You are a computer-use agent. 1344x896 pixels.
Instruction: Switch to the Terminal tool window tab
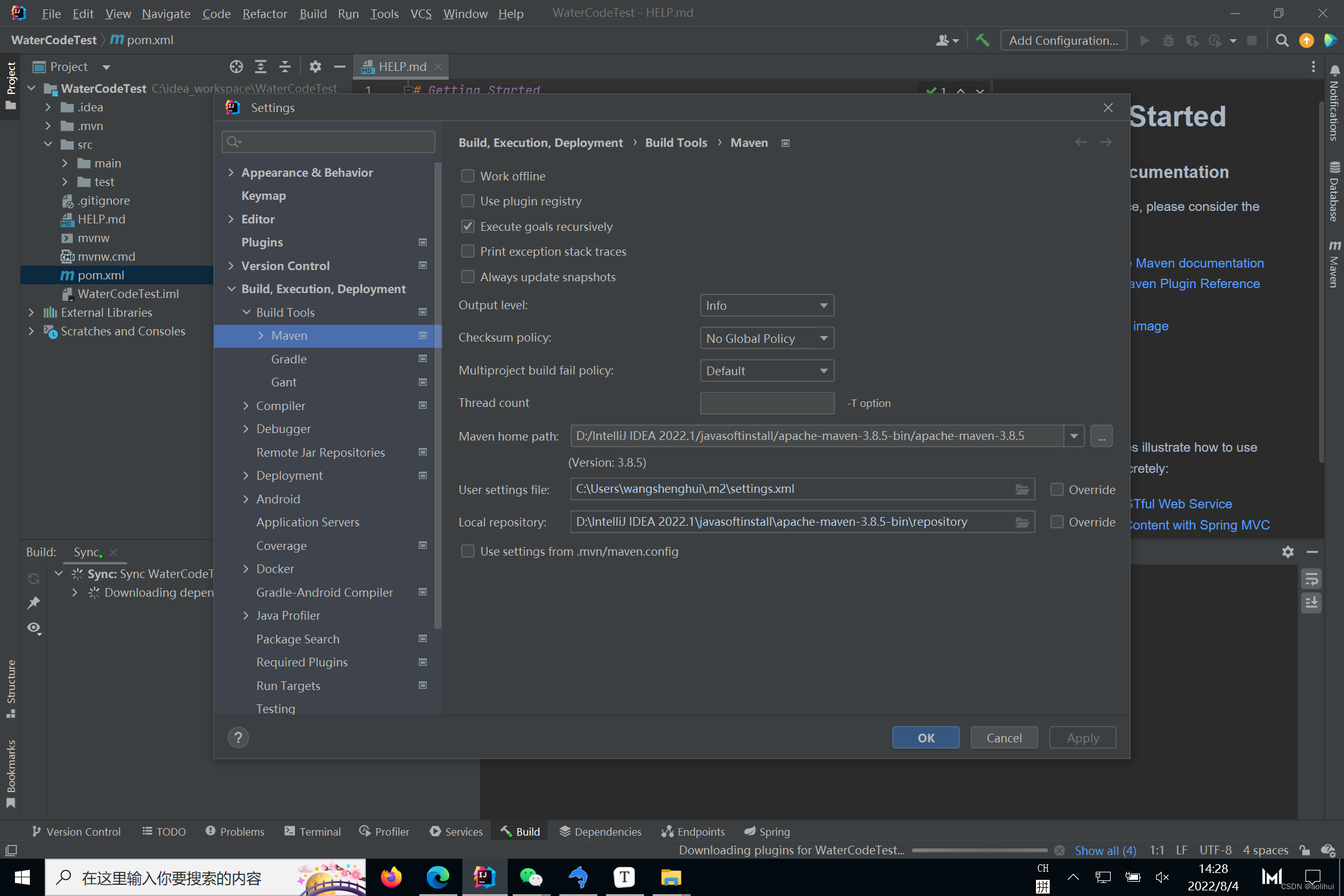[x=313, y=831]
